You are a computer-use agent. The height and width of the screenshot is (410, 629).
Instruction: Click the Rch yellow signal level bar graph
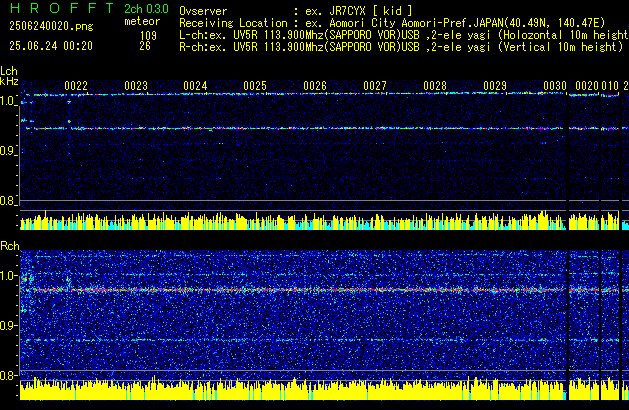293,388
